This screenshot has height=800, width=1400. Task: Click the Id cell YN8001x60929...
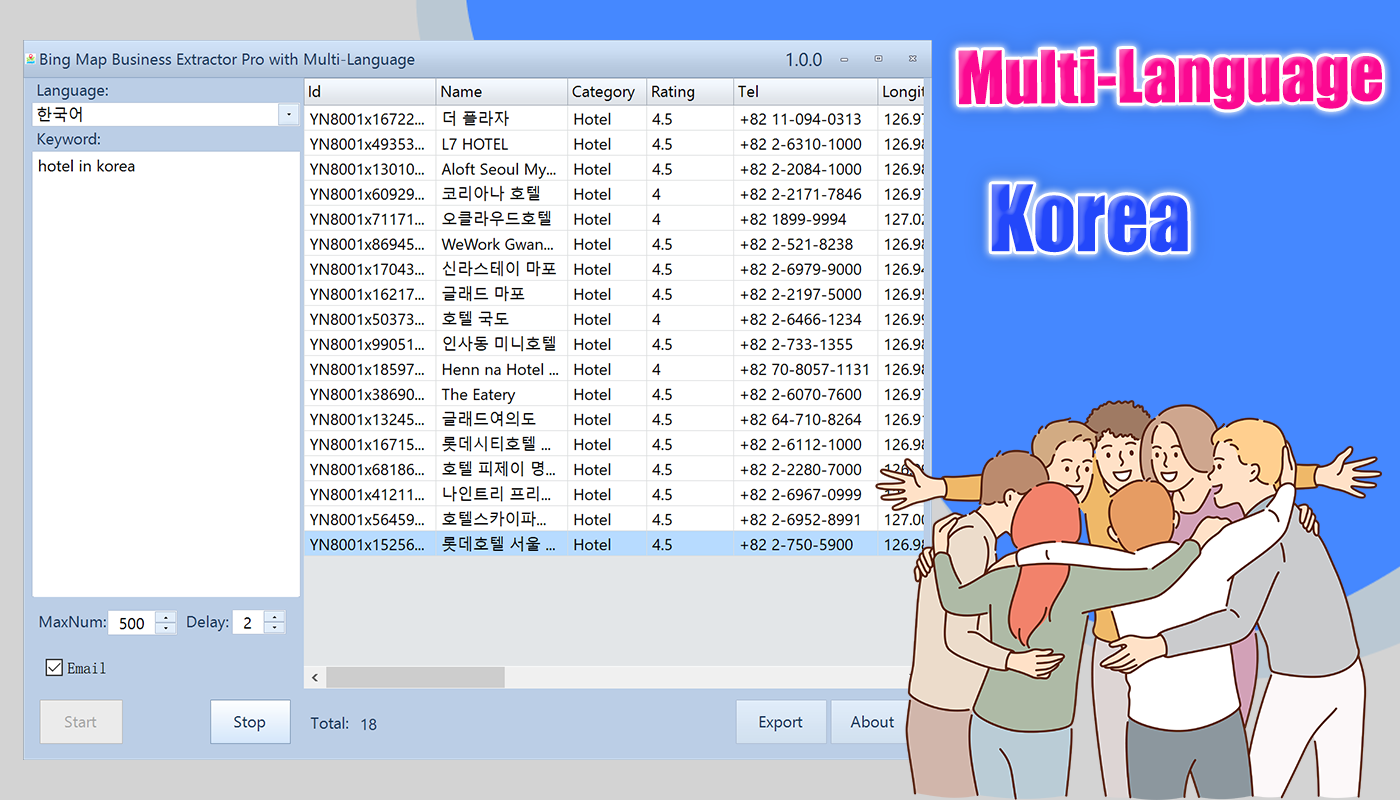(x=370, y=194)
